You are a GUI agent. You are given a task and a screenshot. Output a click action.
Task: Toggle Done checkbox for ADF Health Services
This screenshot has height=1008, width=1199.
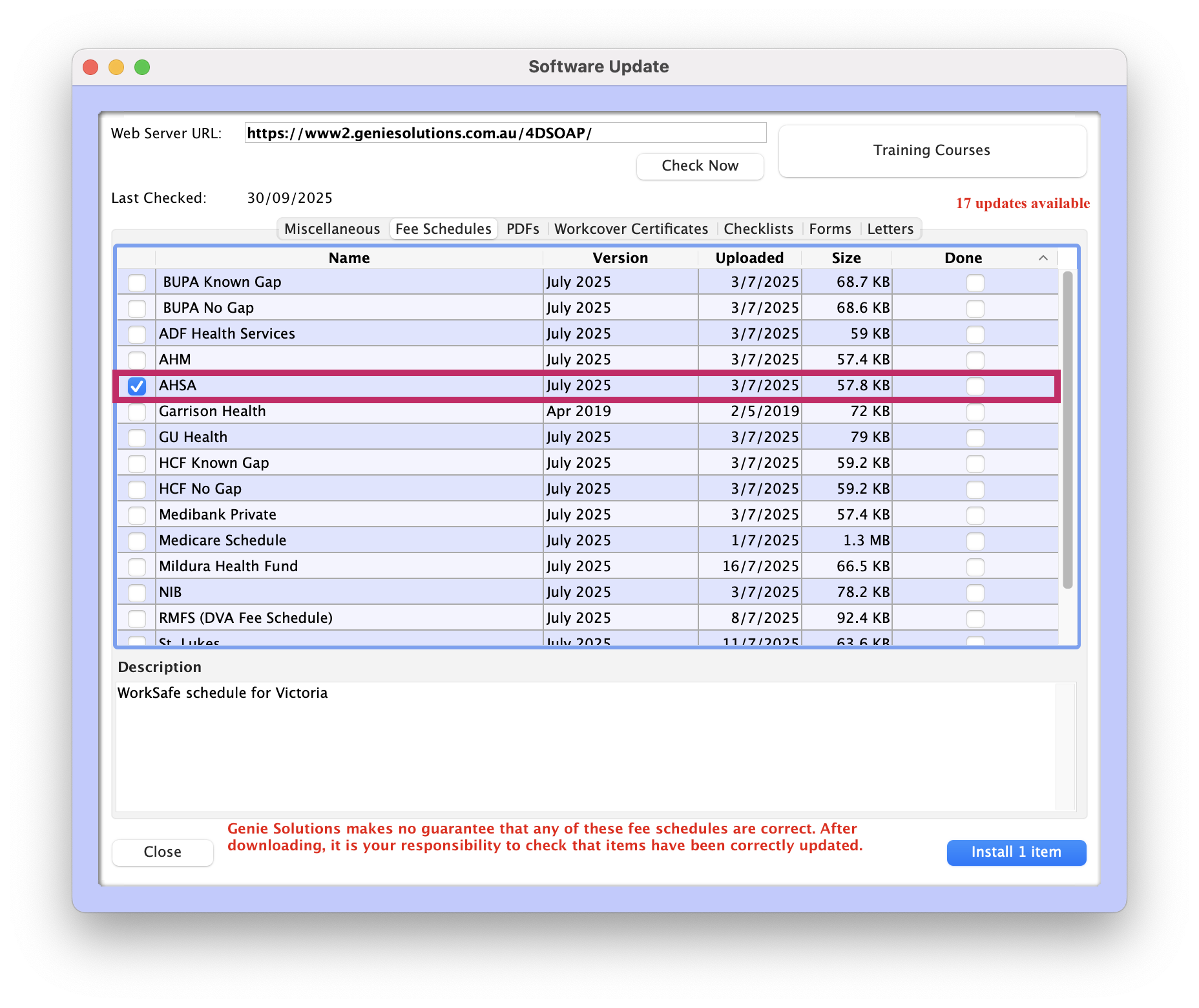pos(975,334)
